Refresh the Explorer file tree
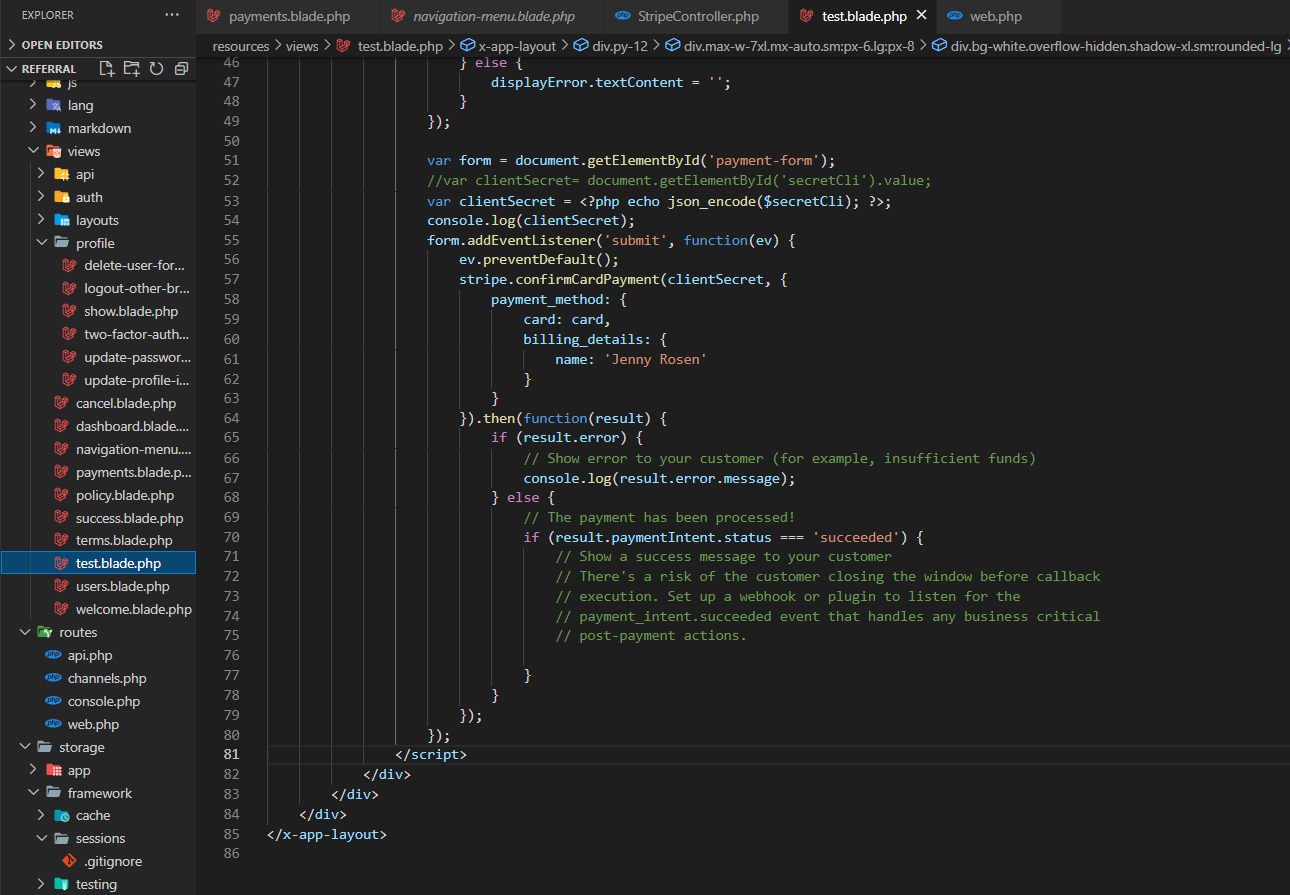Image resolution: width=1290 pixels, height=895 pixels. pyautogui.click(x=157, y=68)
